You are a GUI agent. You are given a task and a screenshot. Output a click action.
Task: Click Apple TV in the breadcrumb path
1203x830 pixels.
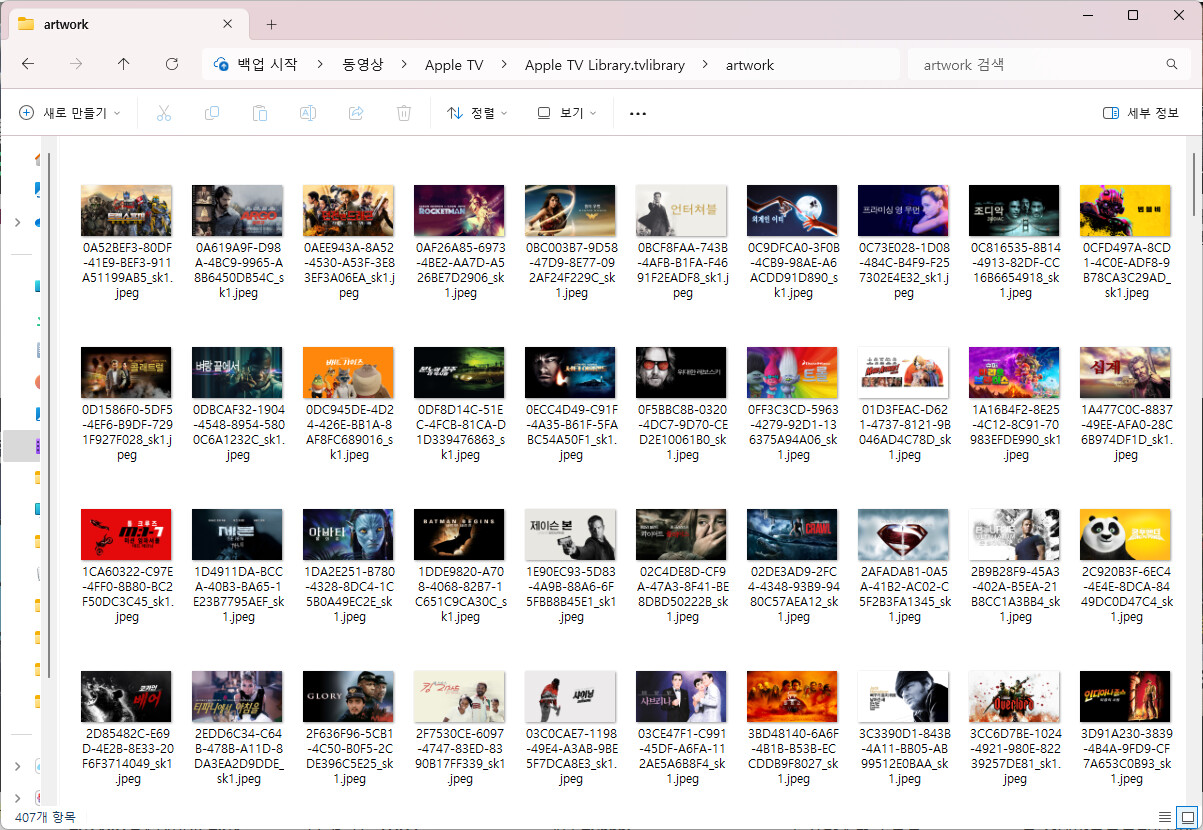pos(454,65)
